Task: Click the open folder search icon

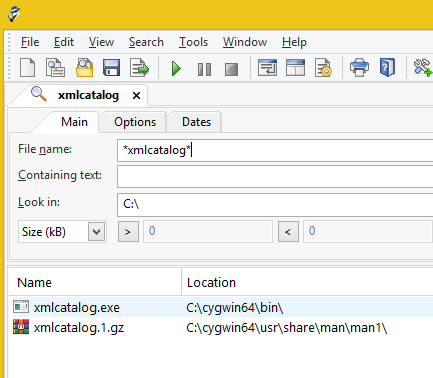Action: [x=84, y=68]
